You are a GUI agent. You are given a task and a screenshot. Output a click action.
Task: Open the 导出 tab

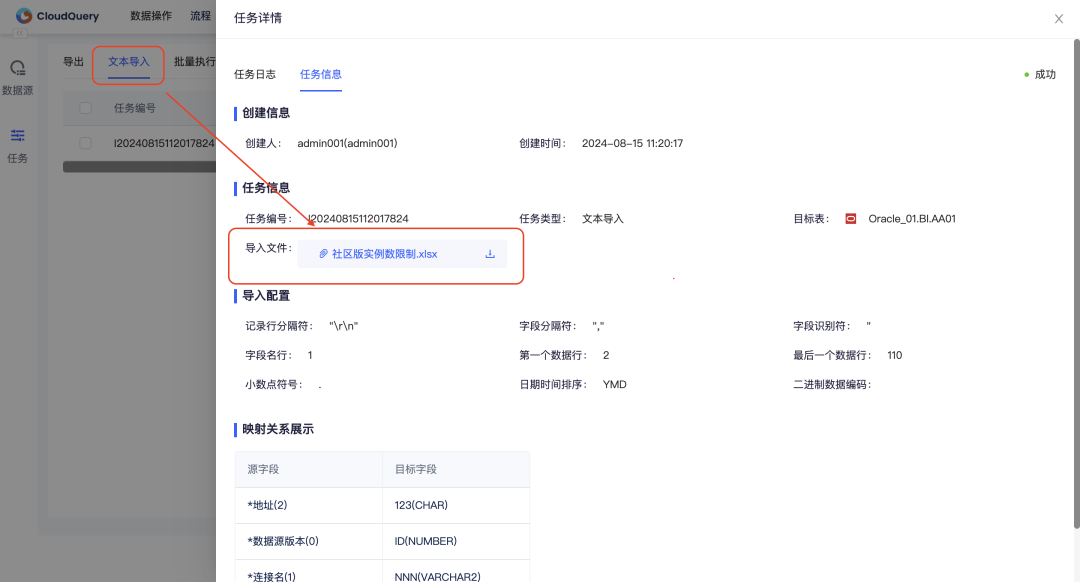[x=73, y=61]
